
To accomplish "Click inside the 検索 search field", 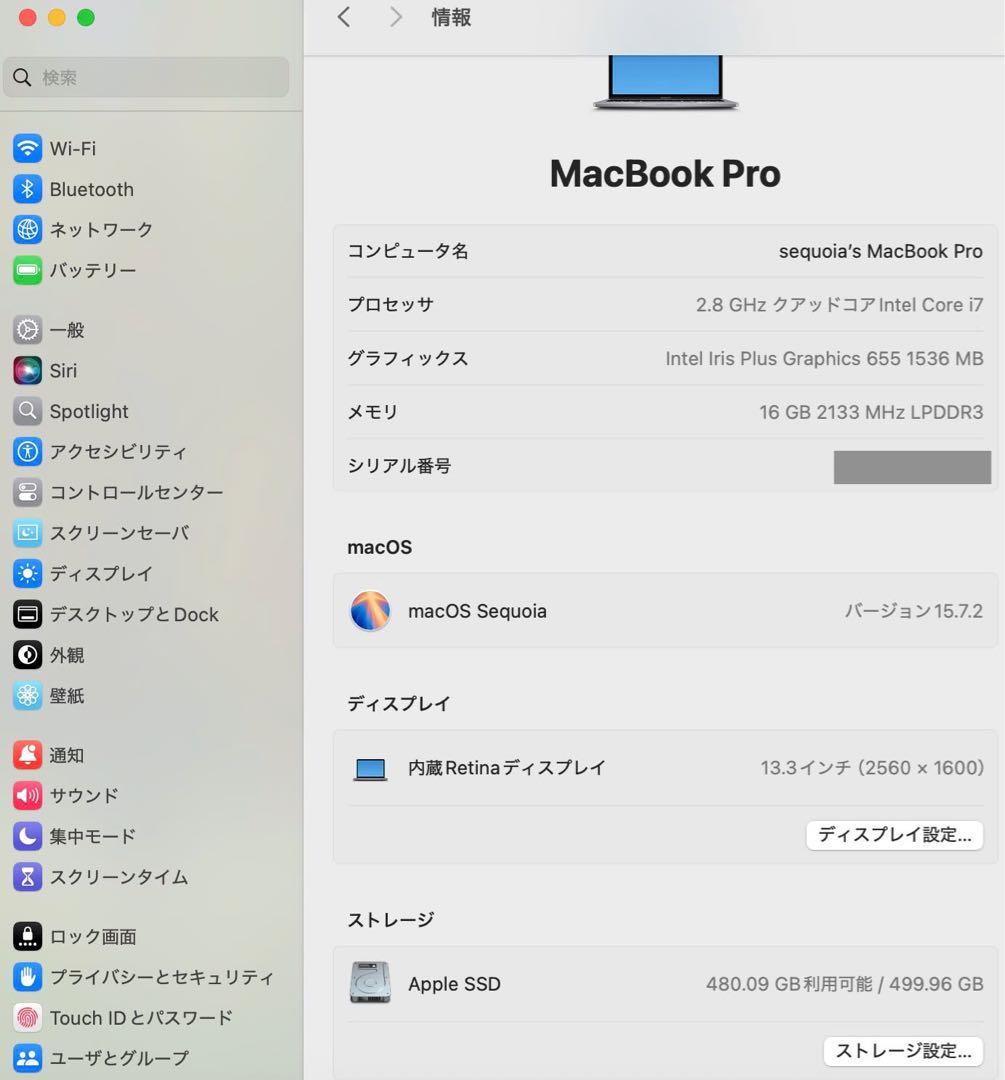I will point(146,77).
